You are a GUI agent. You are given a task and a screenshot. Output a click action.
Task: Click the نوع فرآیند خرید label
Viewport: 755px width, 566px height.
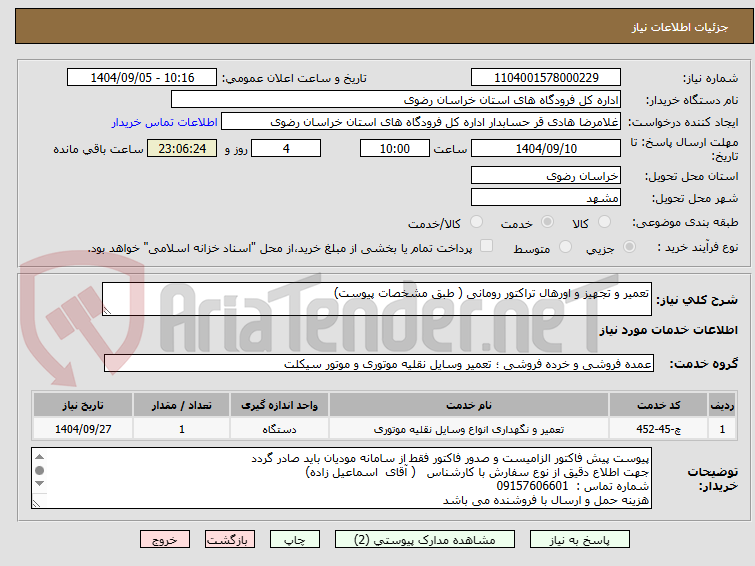pyautogui.click(x=698, y=247)
